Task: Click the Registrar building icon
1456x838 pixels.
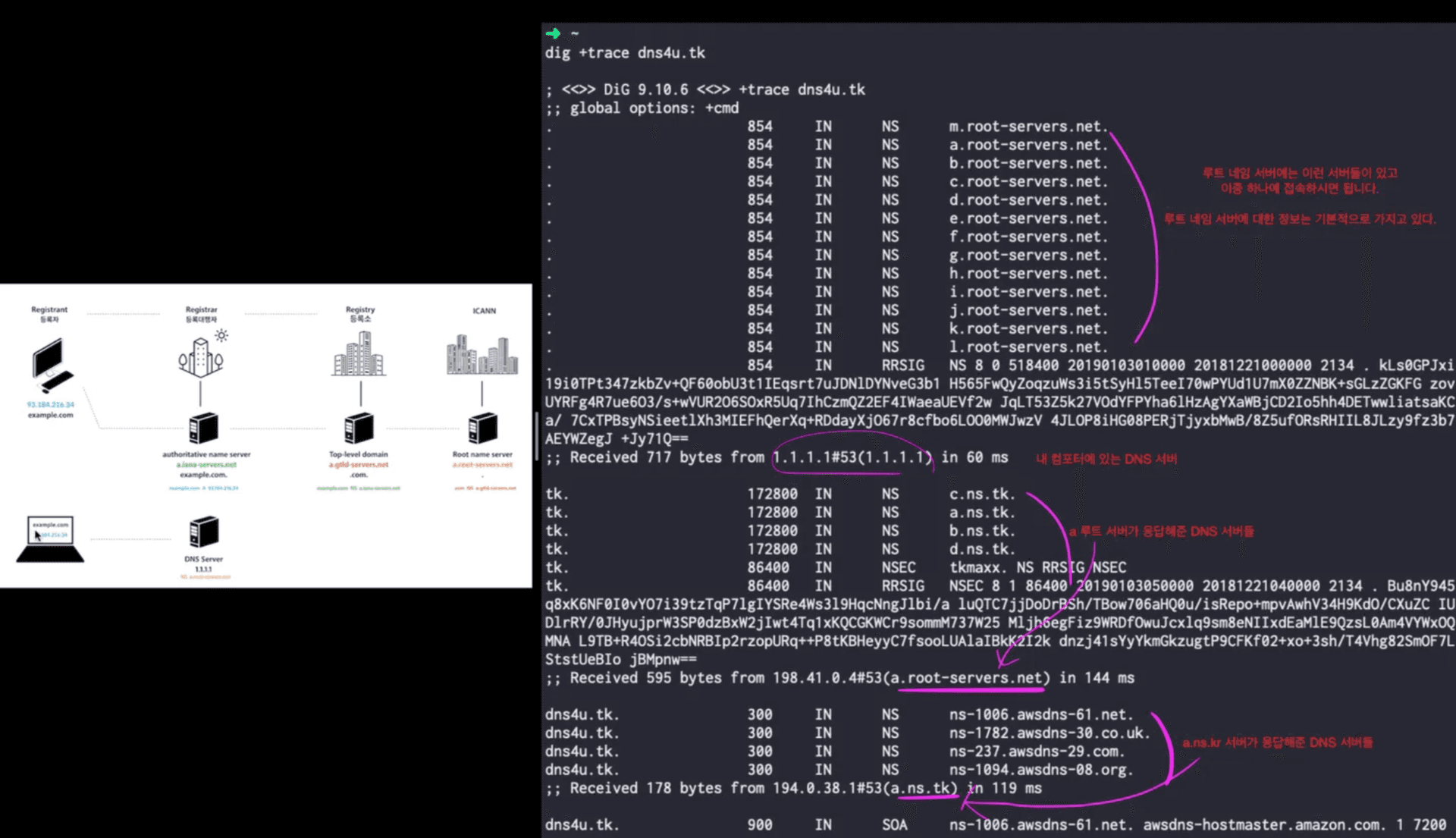Action: pyautogui.click(x=200, y=357)
